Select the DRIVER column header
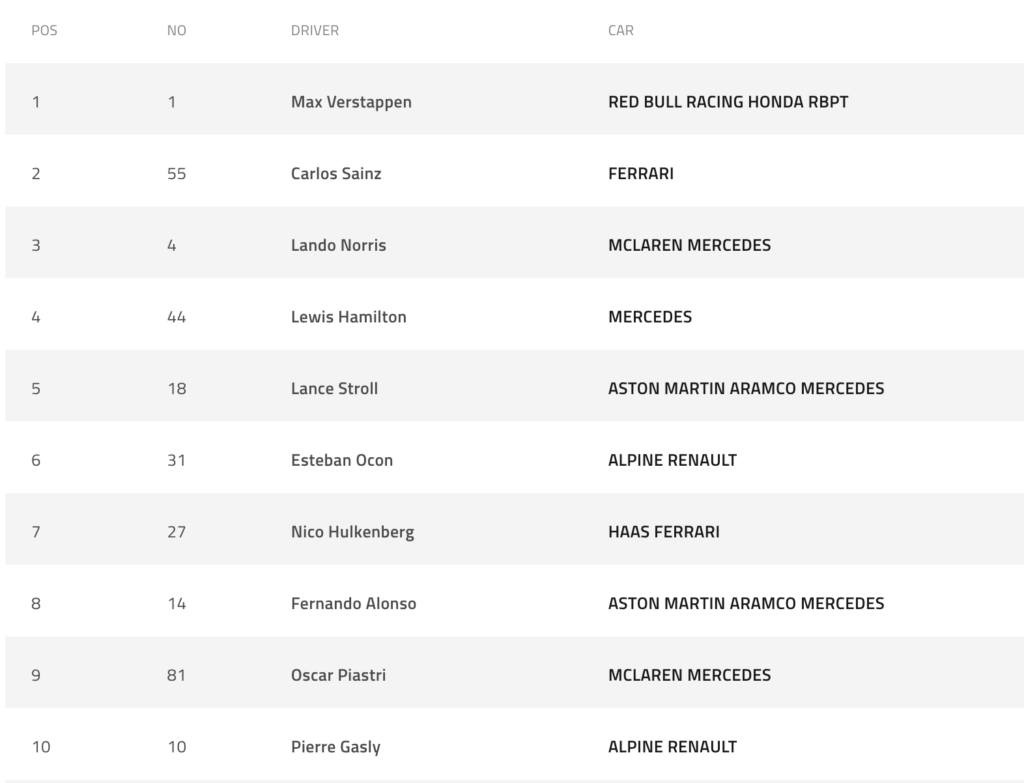This screenshot has width=1024, height=783. click(315, 31)
